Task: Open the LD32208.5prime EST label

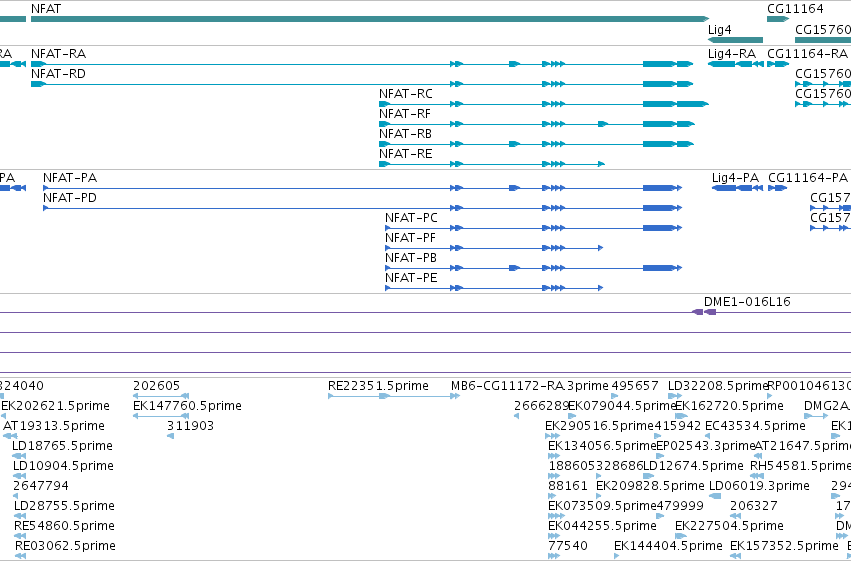Action: click(719, 386)
